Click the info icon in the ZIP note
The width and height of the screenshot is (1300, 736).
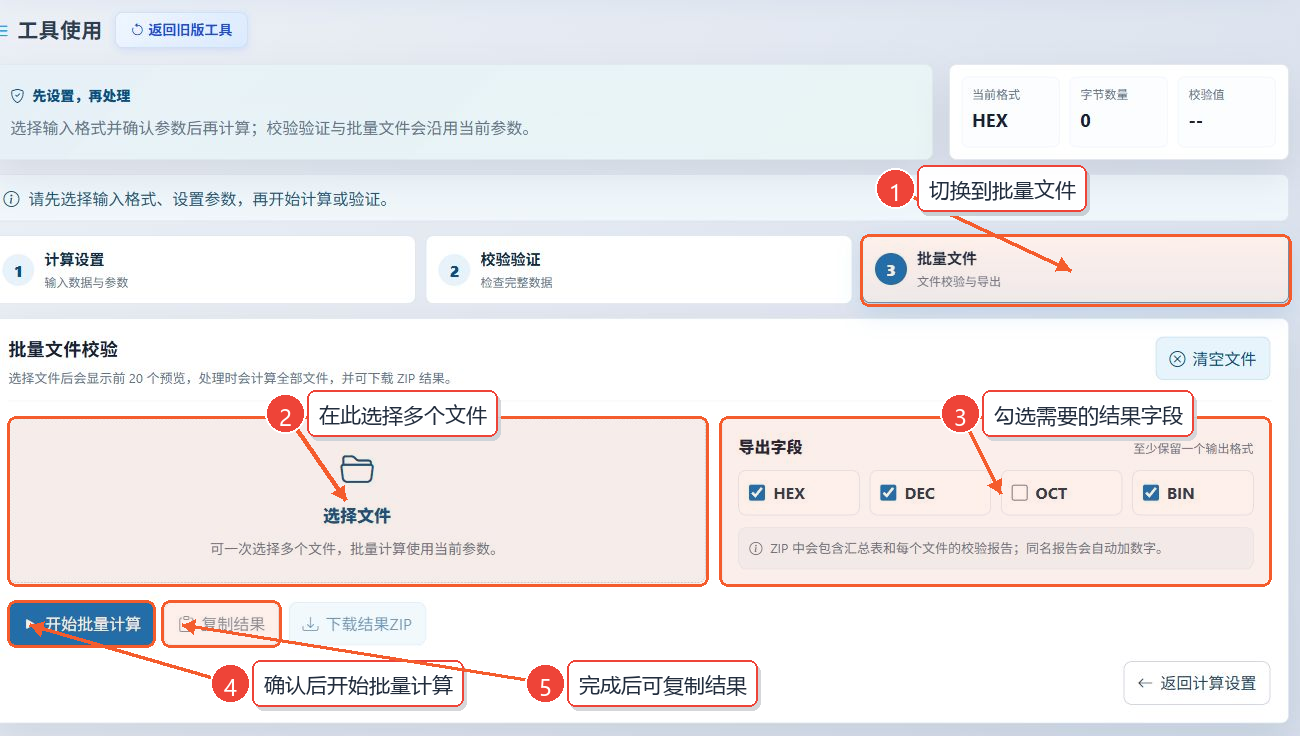(756, 548)
